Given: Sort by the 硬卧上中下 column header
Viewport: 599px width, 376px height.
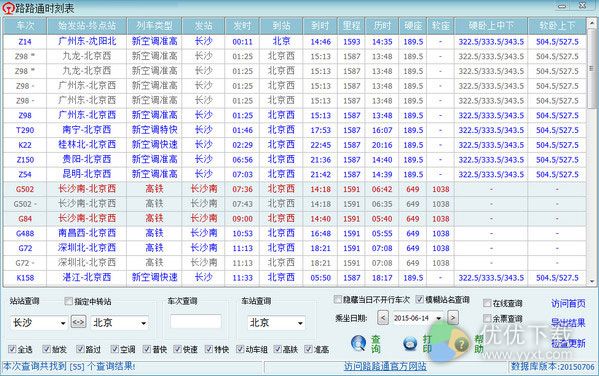Looking at the screenshot, I should [491, 26].
